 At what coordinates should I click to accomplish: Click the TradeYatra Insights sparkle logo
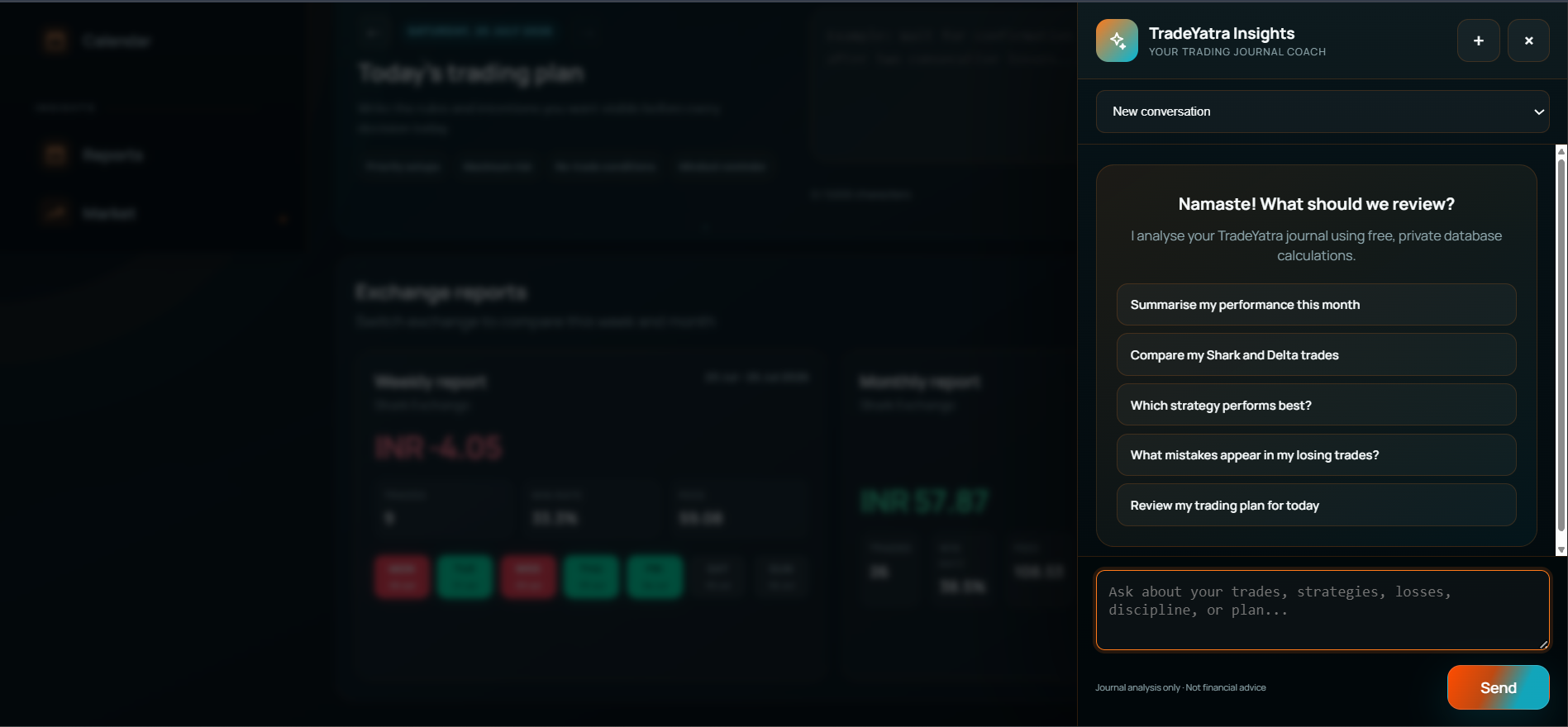coord(1117,40)
